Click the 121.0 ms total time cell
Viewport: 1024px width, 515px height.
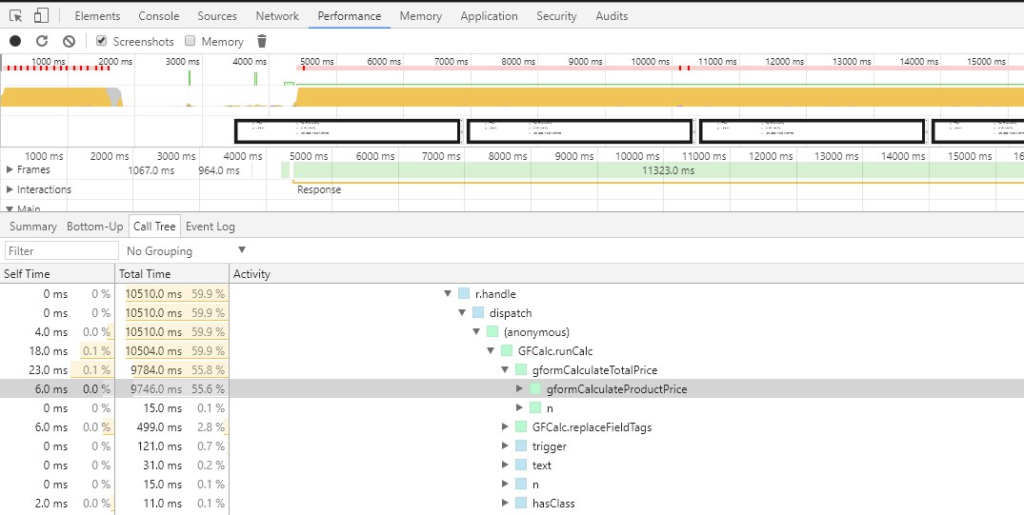pos(172,446)
